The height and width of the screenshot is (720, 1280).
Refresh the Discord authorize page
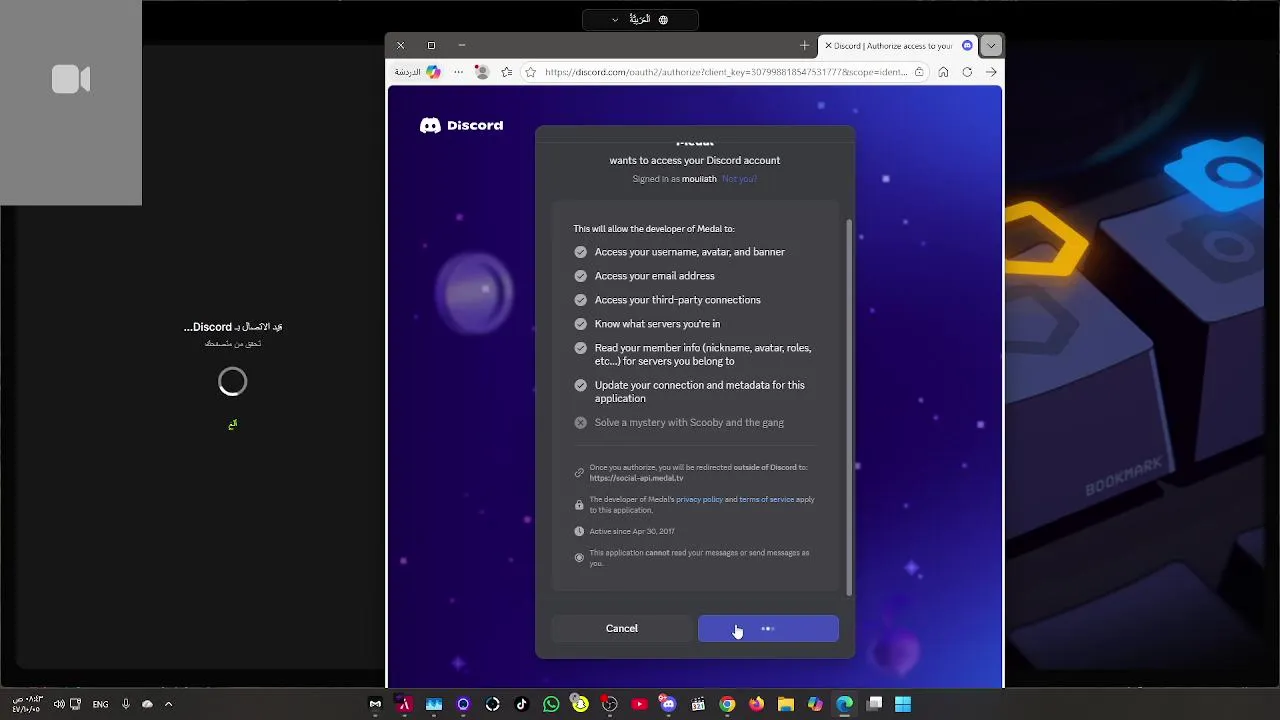coord(967,72)
